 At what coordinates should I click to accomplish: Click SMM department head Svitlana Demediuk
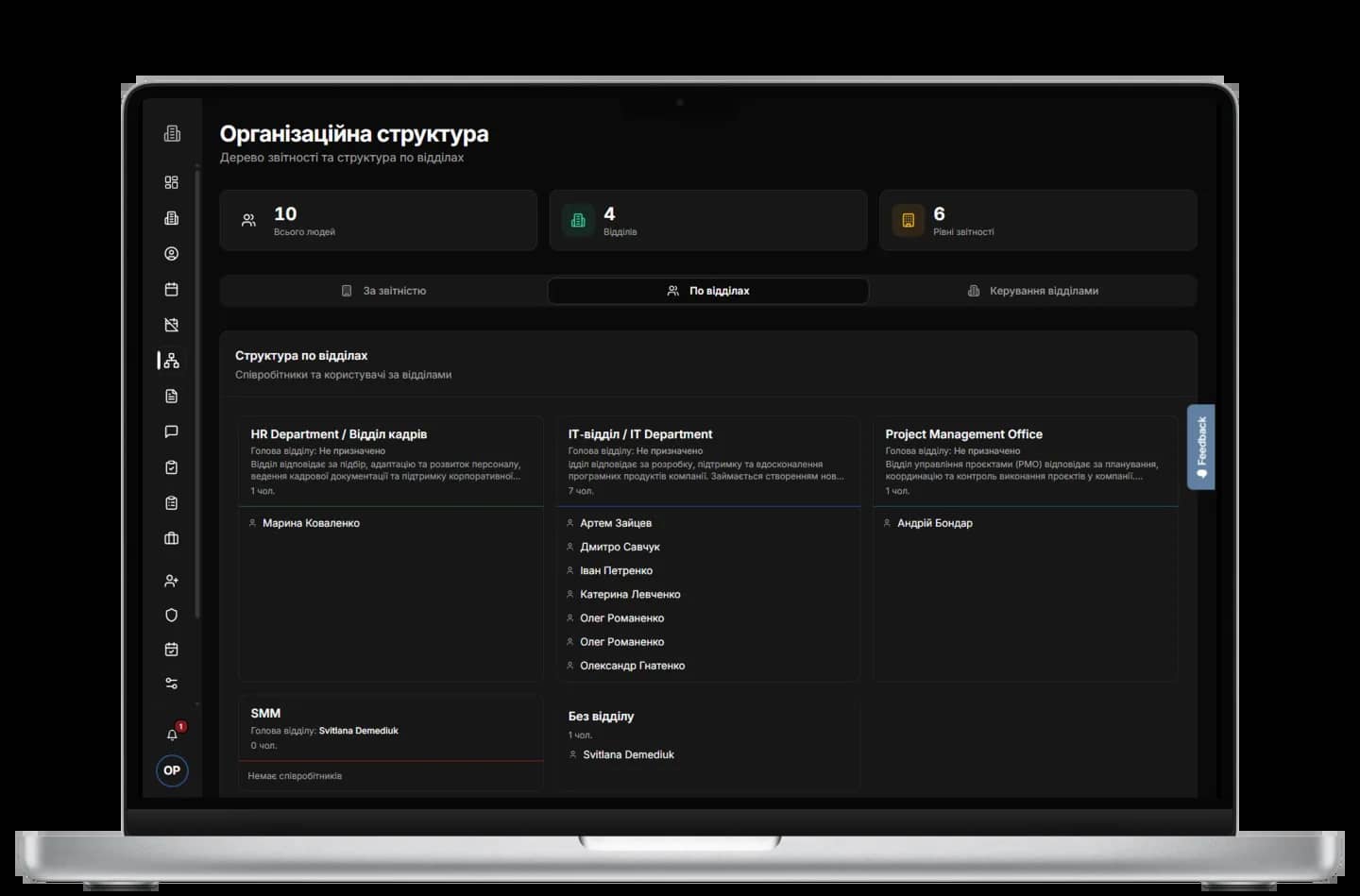coord(359,731)
